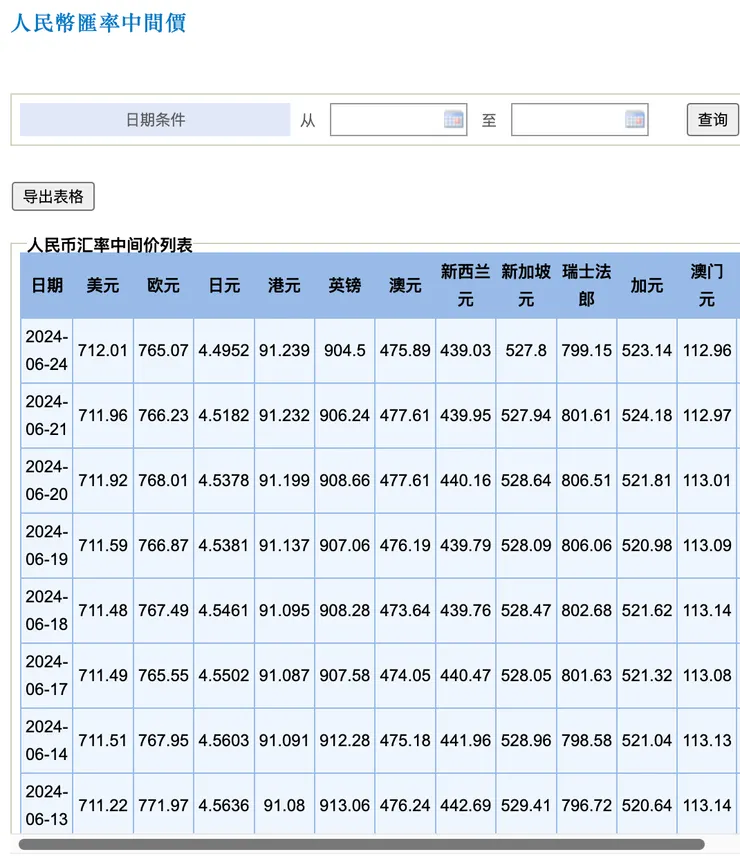Click the pound value 907.58
The image size is (740, 863).
coord(344,675)
